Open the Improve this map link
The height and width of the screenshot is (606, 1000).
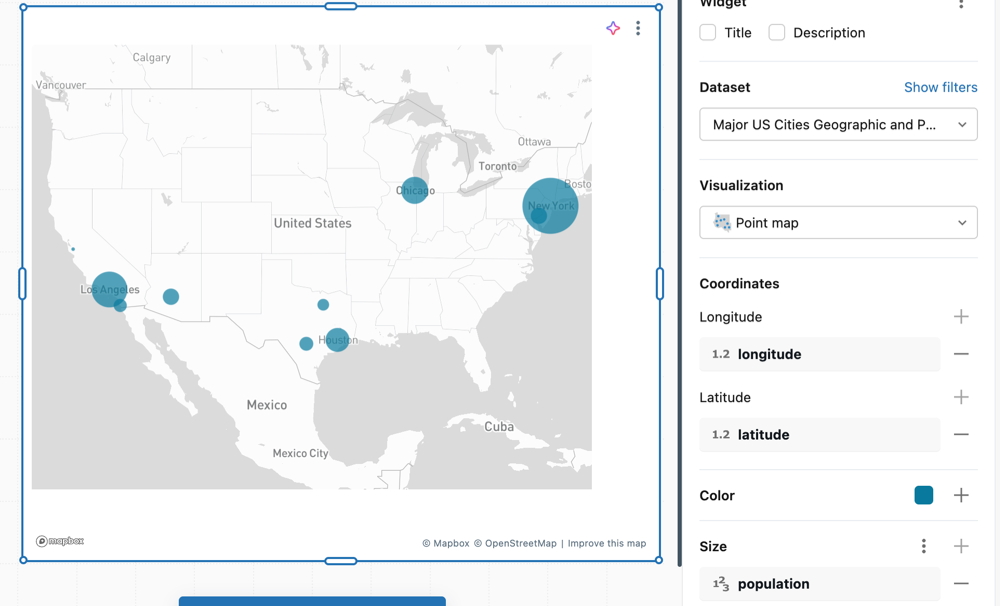tap(607, 543)
